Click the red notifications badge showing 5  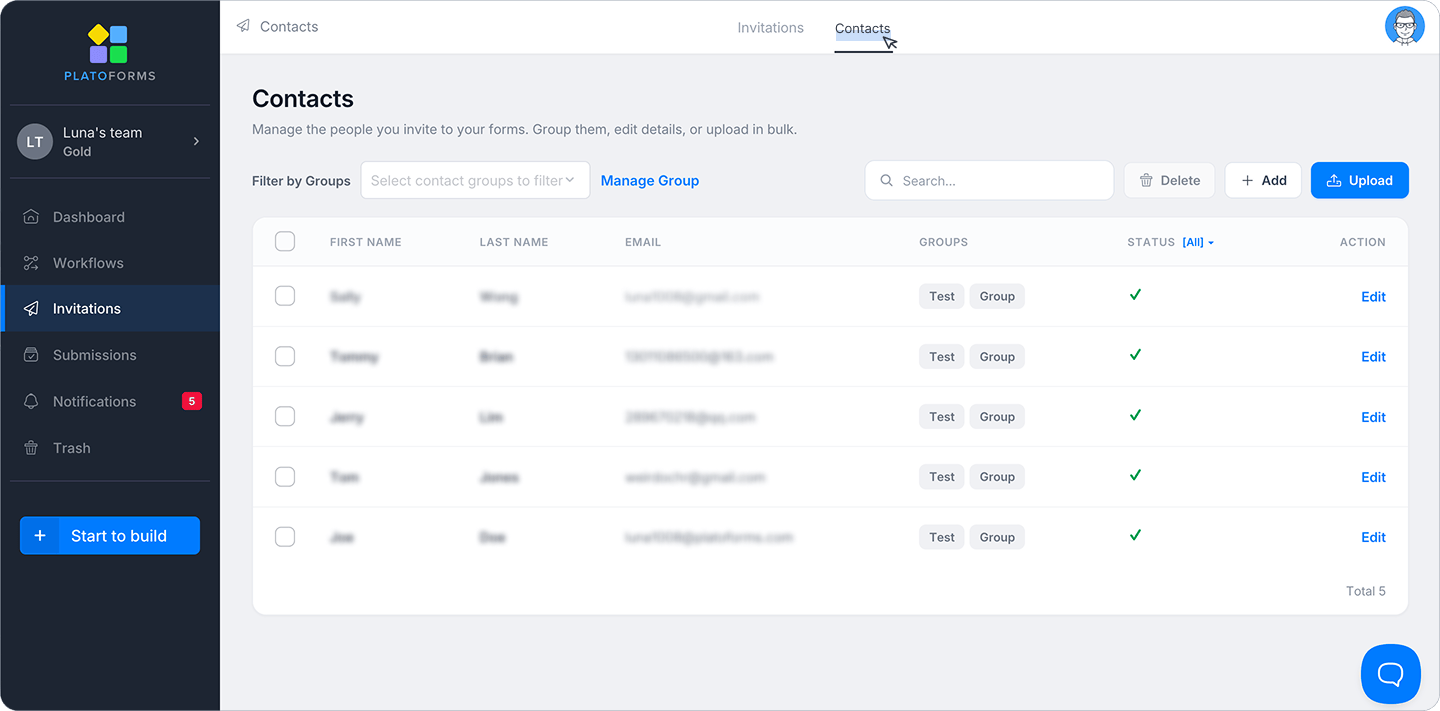pyautogui.click(x=192, y=401)
